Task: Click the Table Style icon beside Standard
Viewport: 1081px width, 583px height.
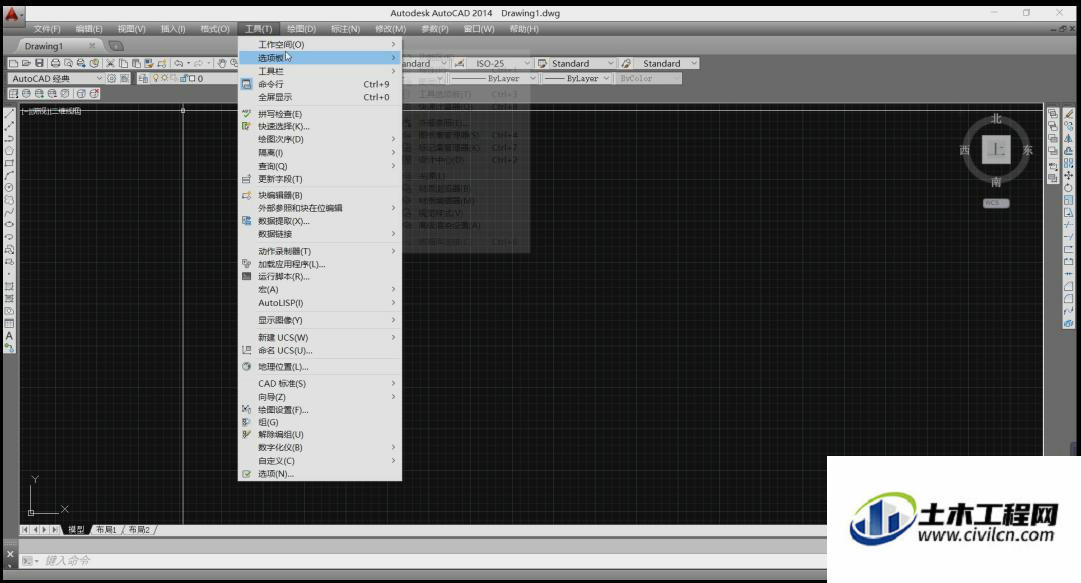Action: [542, 63]
